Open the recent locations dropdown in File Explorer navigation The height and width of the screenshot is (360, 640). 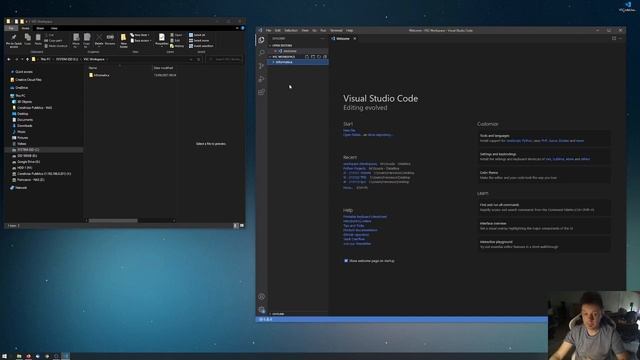click(22, 59)
